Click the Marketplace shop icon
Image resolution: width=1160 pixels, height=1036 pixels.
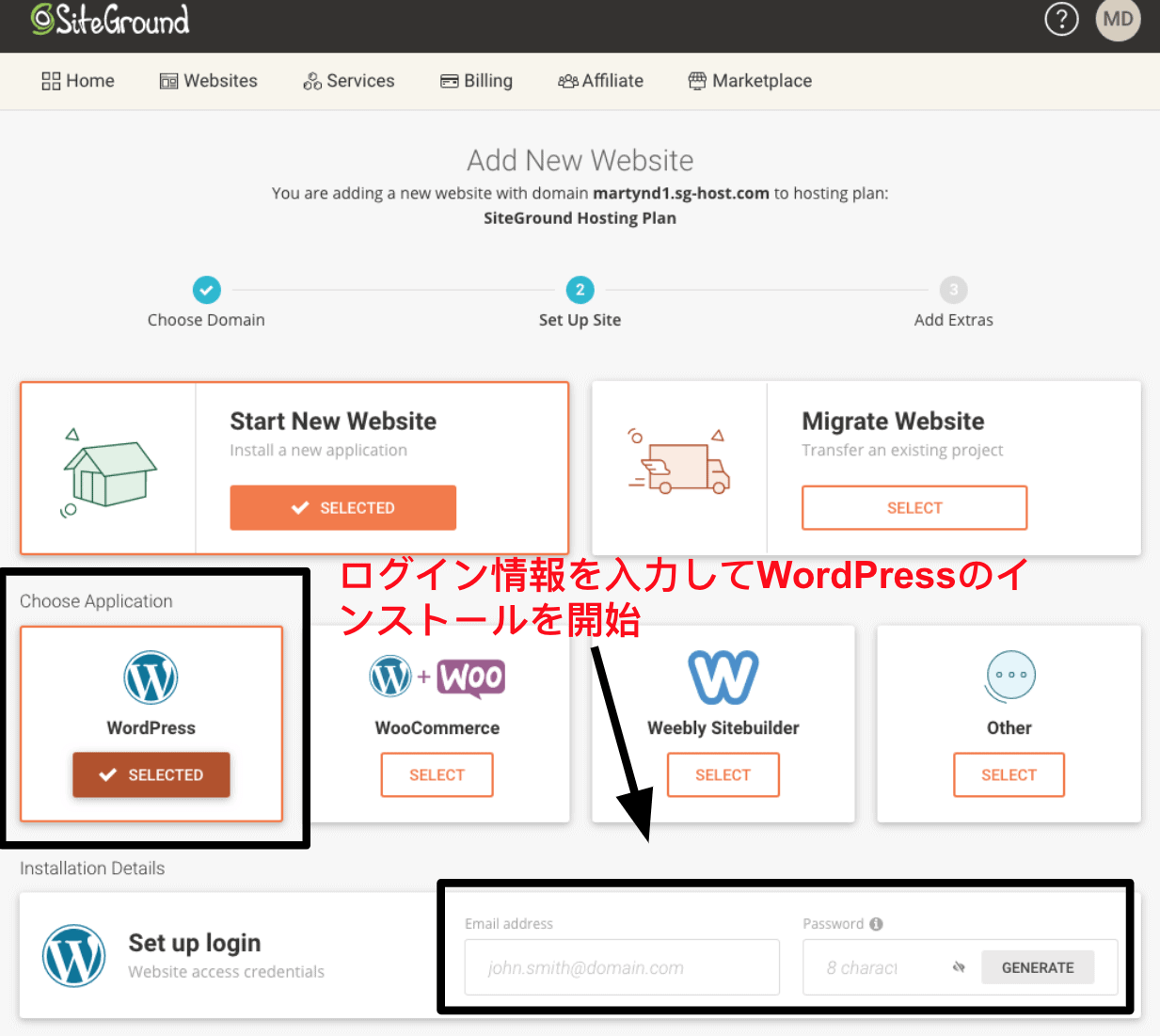click(697, 81)
